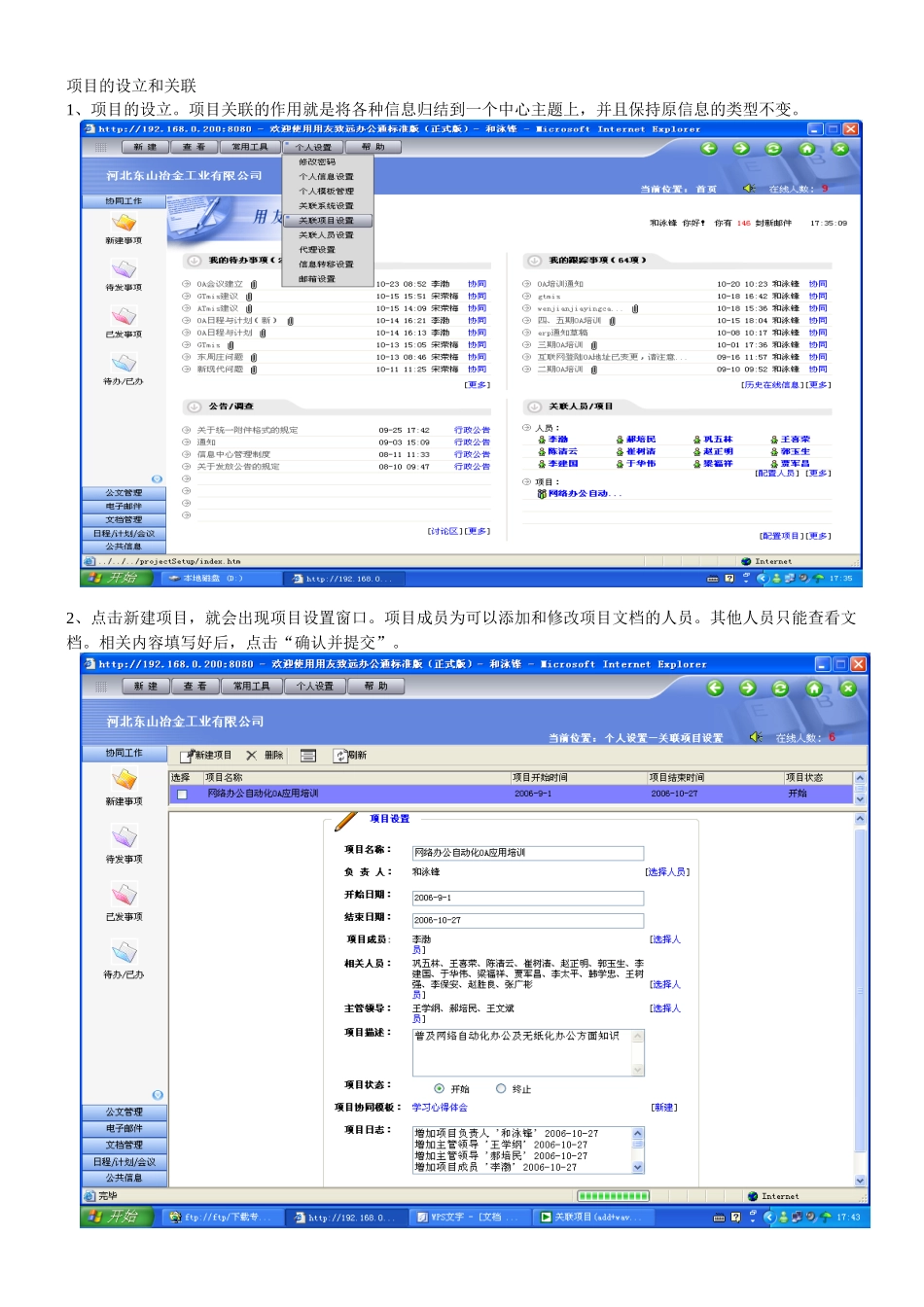The width and height of the screenshot is (924, 1307).
Task: Click the 开始 Start button on top taskbar
Action: point(117,578)
